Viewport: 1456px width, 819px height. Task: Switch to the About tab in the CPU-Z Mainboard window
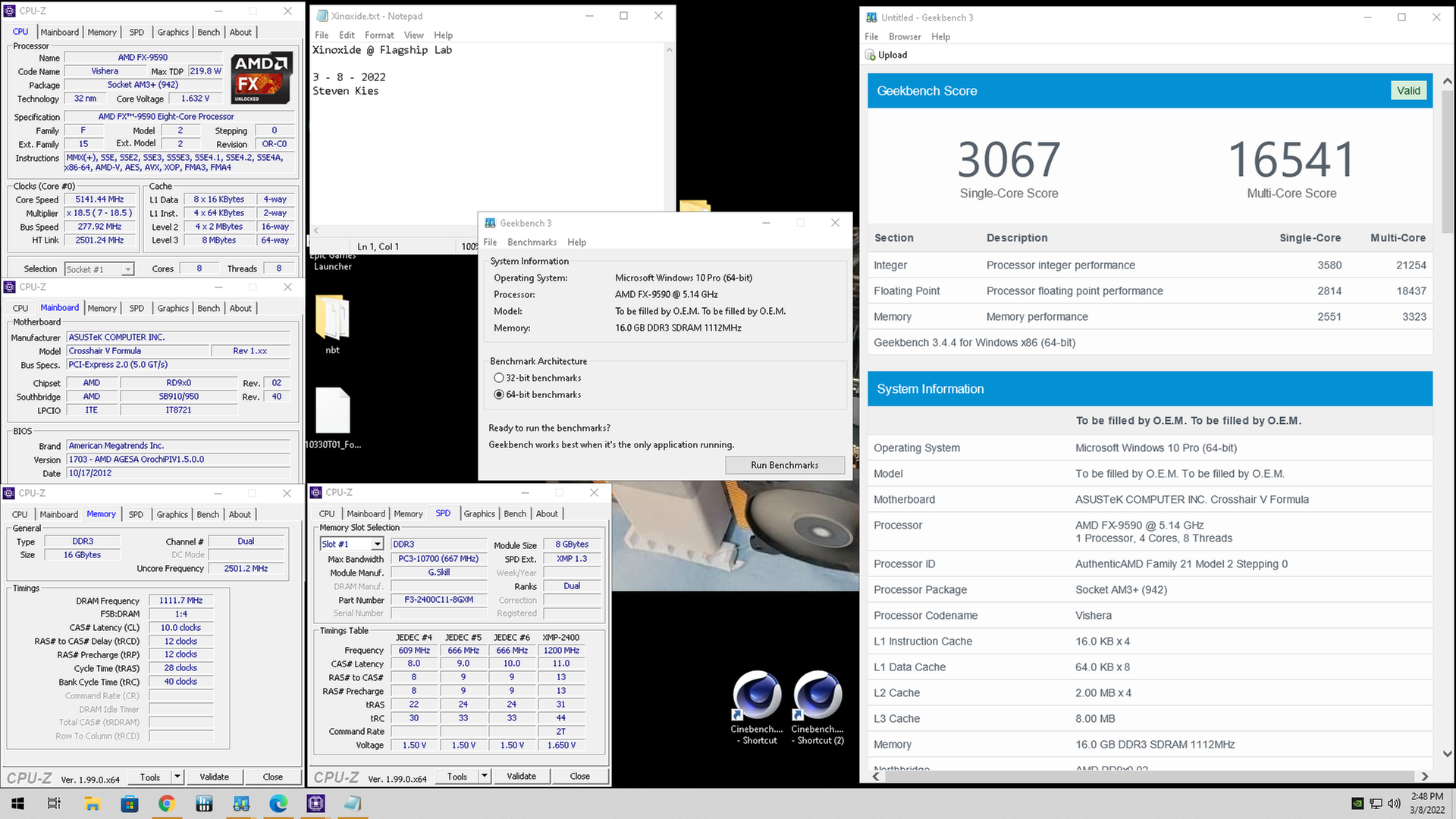[x=240, y=308]
